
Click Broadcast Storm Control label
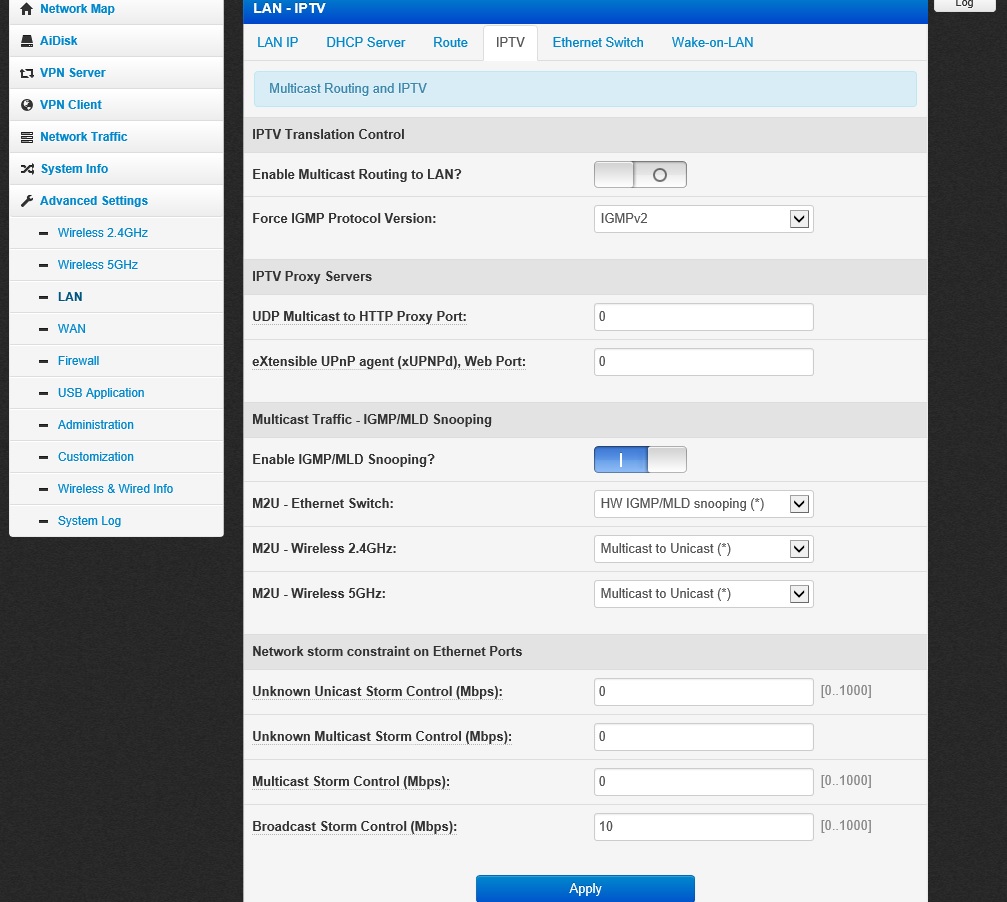[355, 826]
